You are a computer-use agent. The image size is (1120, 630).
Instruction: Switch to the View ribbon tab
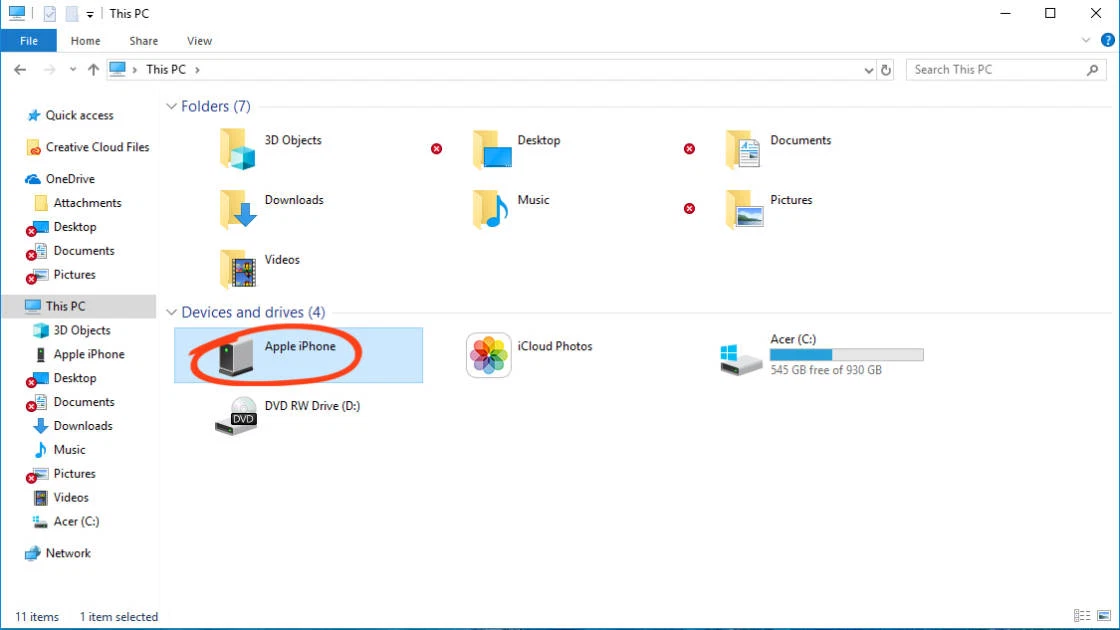coord(198,40)
